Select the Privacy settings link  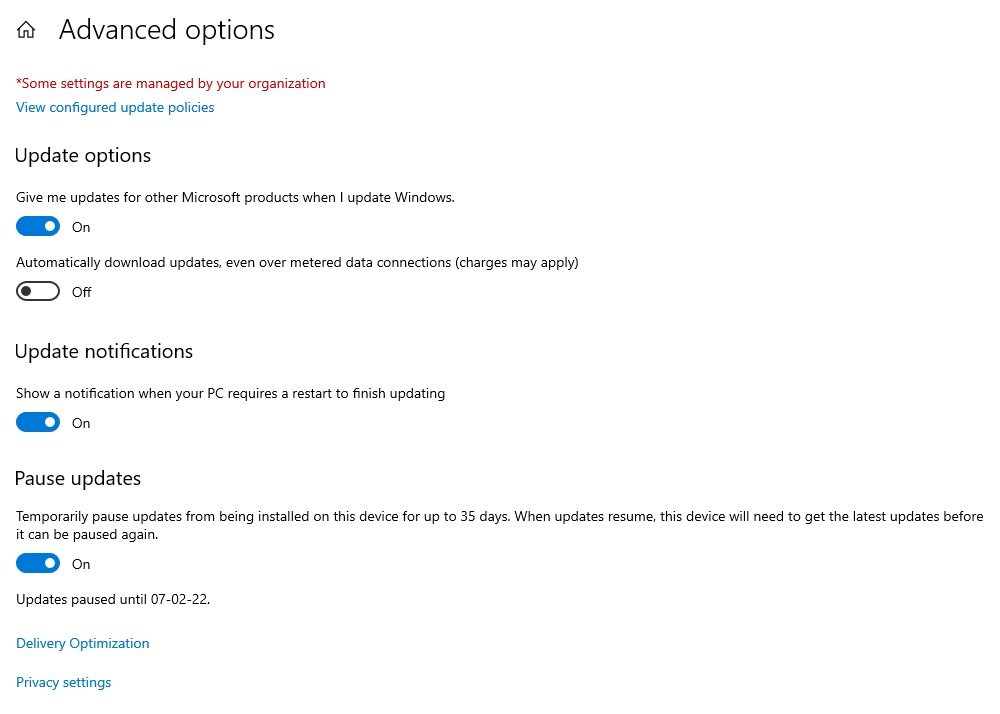pyautogui.click(x=63, y=682)
